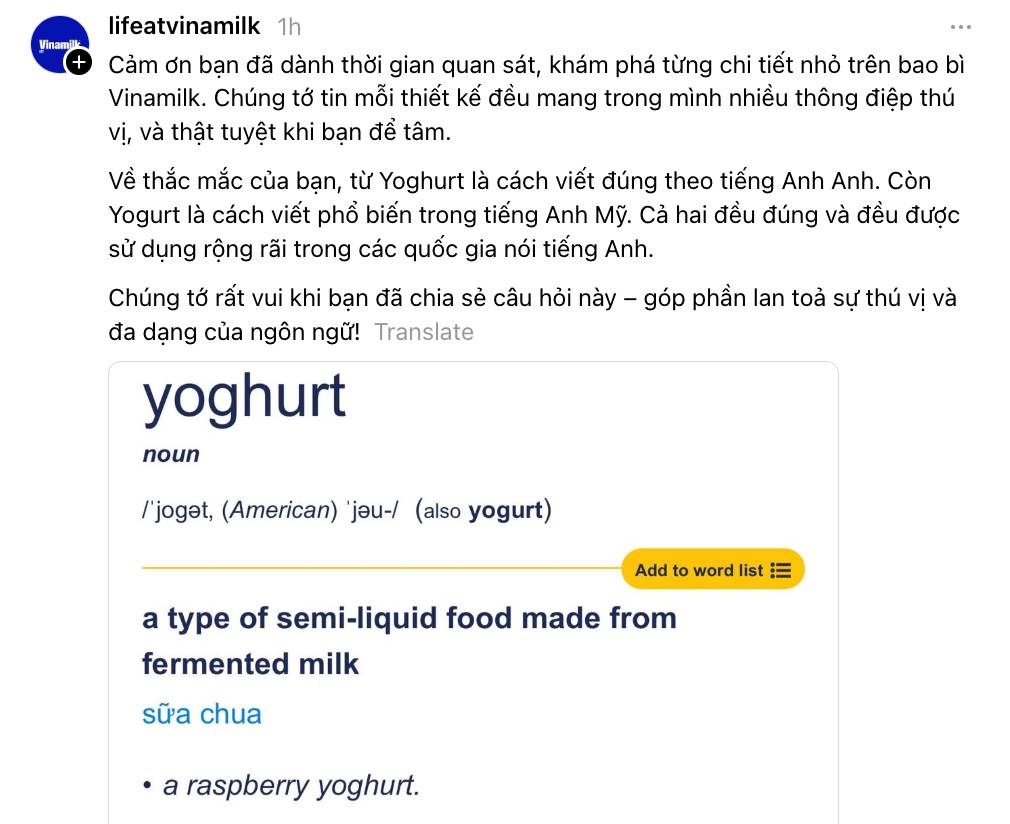Open the blue "sữa chua" translation link

[202, 714]
